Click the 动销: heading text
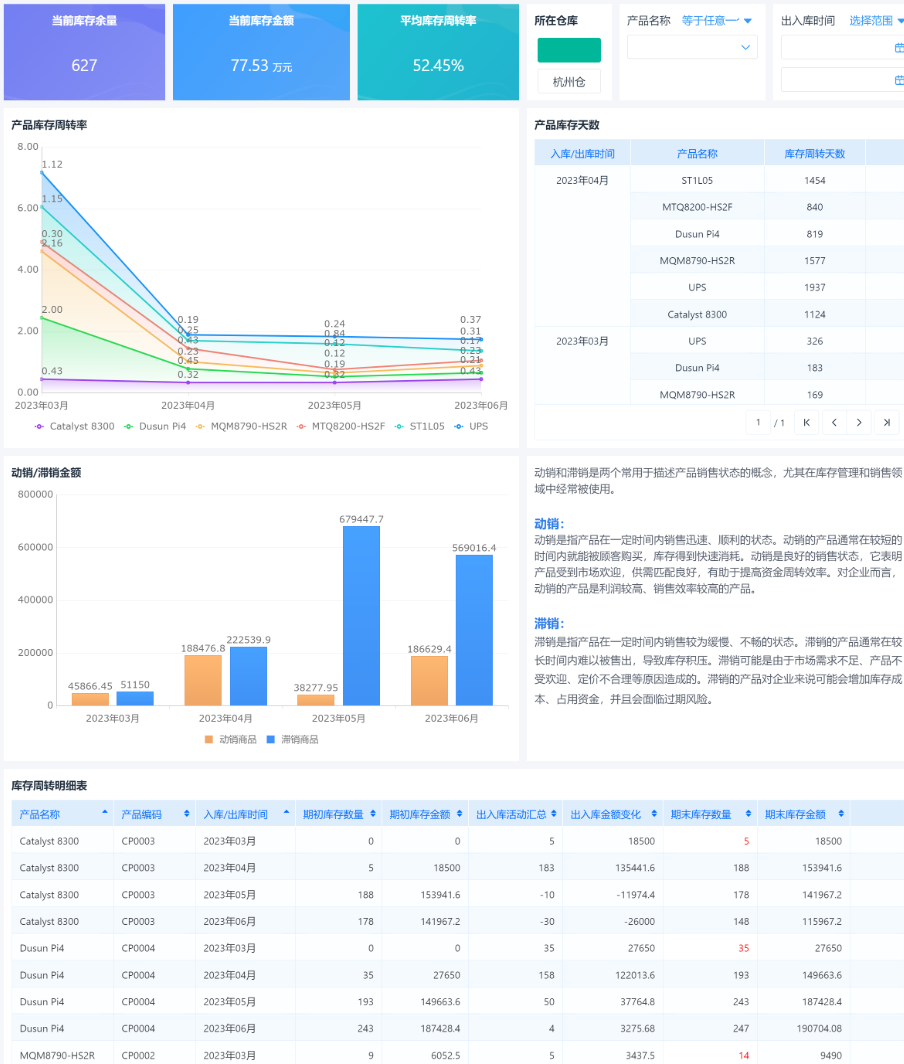The image size is (904, 1064). click(x=549, y=524)
